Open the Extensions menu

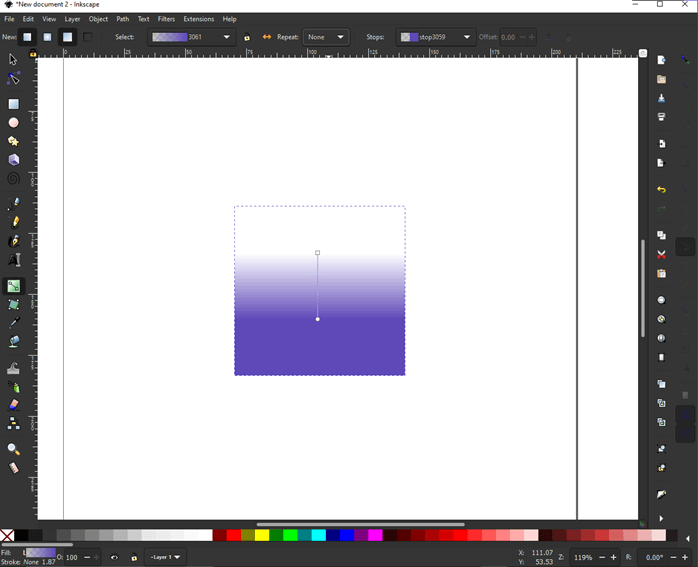click(x=199, y=19)
